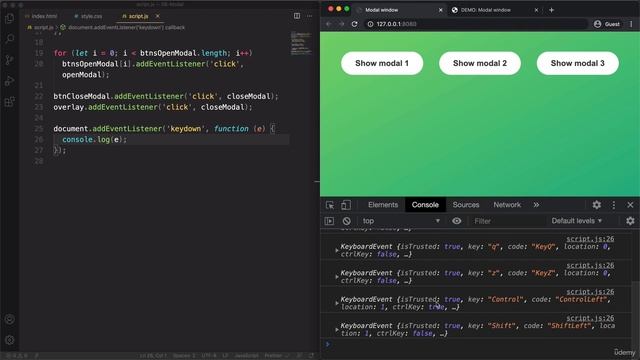Switch to the Console tab
Image resolution: width=640 pixels, height=360 pixels.
pyautogui.click(x=425, y=205)
